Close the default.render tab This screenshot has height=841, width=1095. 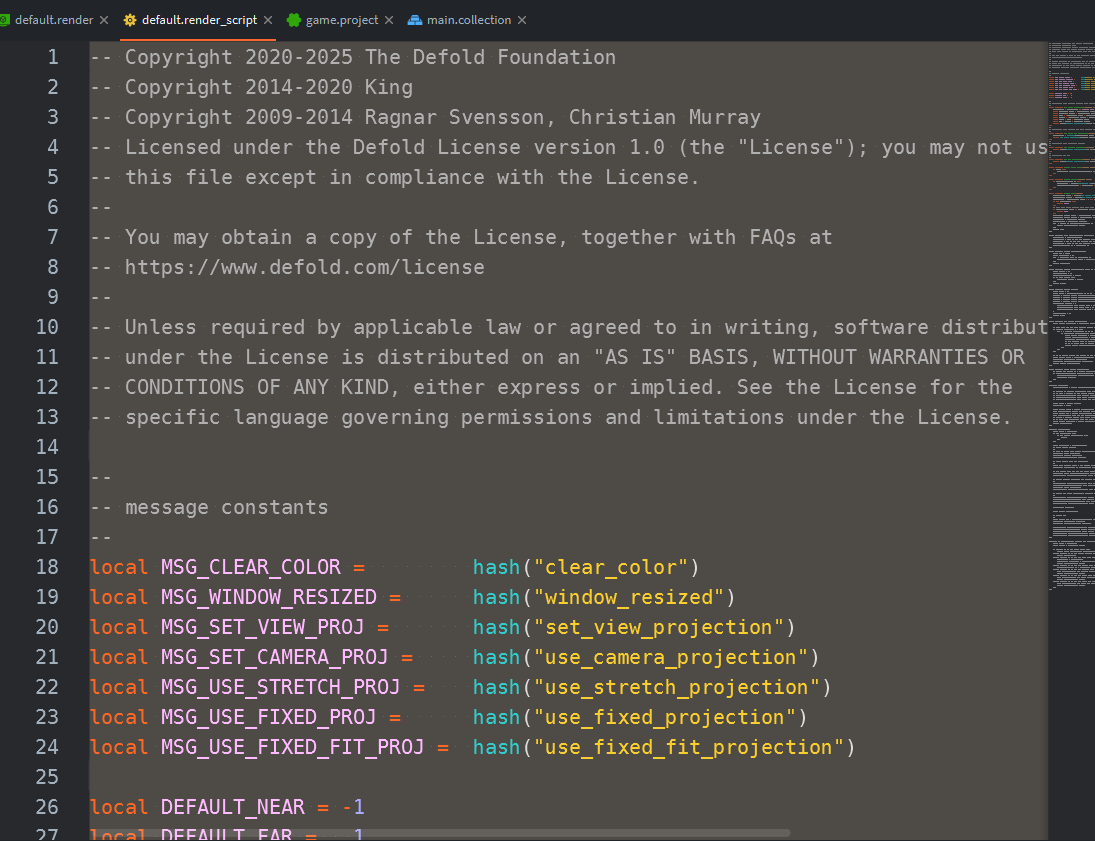[x=104, y=20]
